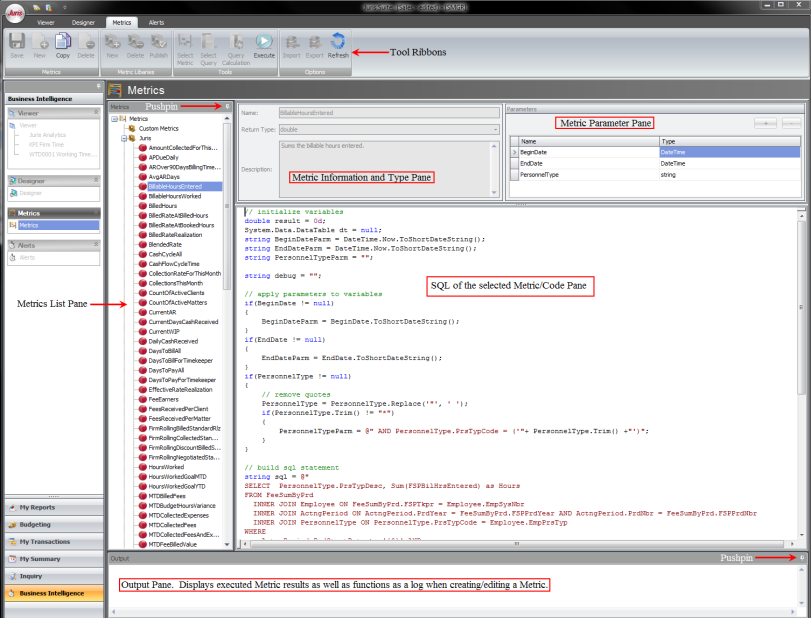
Task: Toggle the pushpin on the Metrics list pane
Action: tap(228, 105)
